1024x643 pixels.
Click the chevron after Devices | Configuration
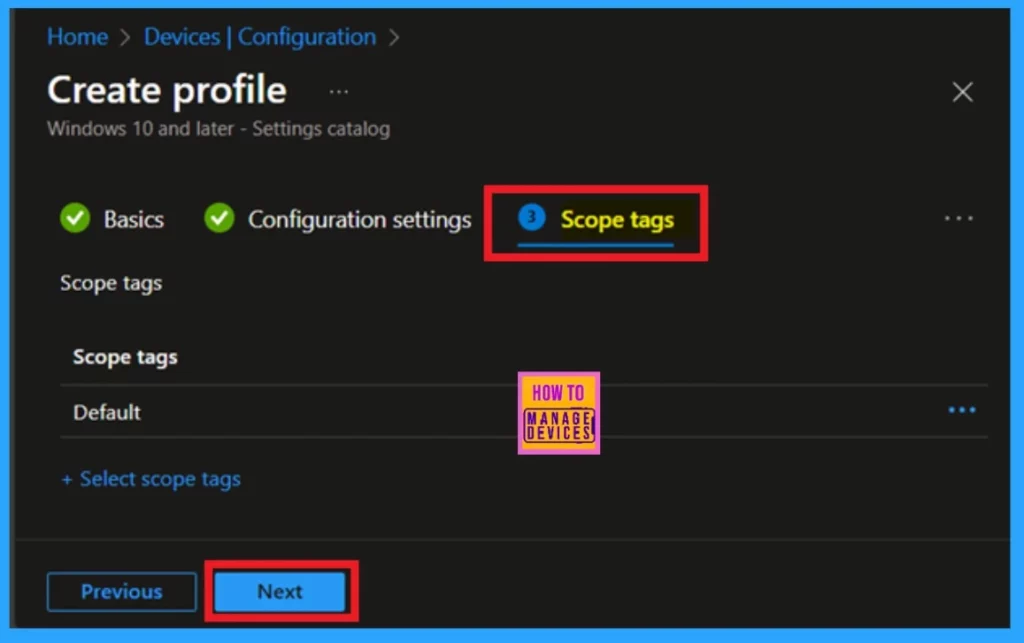pos(394,37)
